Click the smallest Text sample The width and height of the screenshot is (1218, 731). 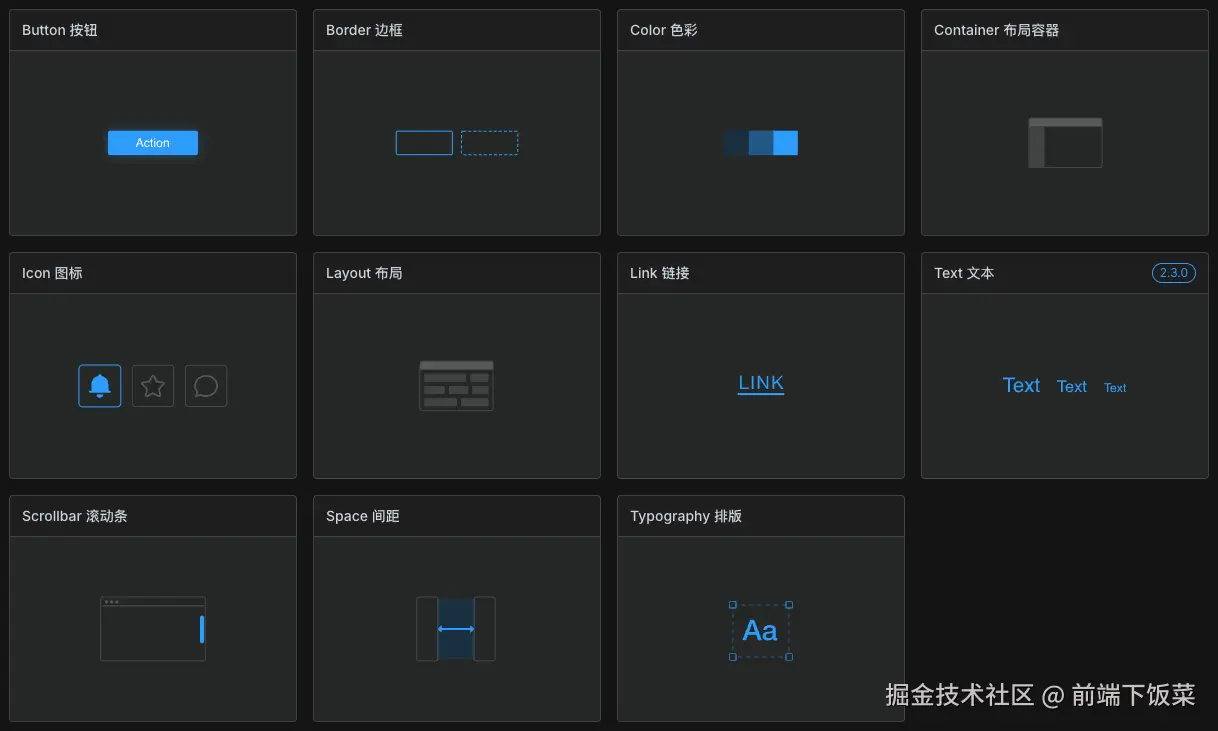(1115, 388)
